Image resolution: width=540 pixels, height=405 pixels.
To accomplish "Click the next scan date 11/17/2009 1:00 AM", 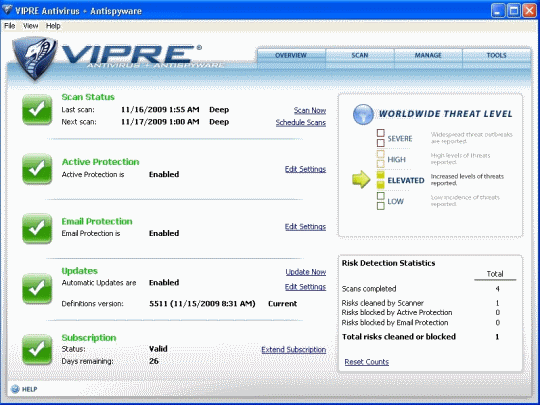I will tap(160, 122).
